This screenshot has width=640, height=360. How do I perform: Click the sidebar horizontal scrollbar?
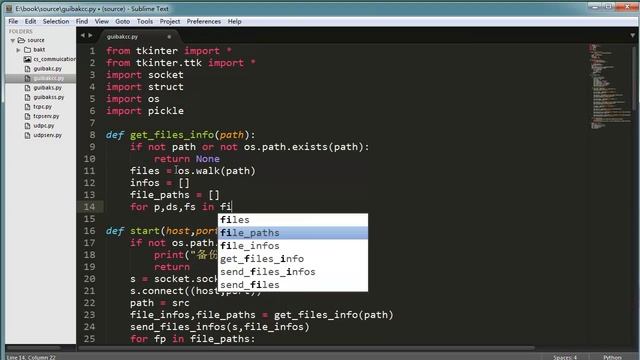click(33, 348)
